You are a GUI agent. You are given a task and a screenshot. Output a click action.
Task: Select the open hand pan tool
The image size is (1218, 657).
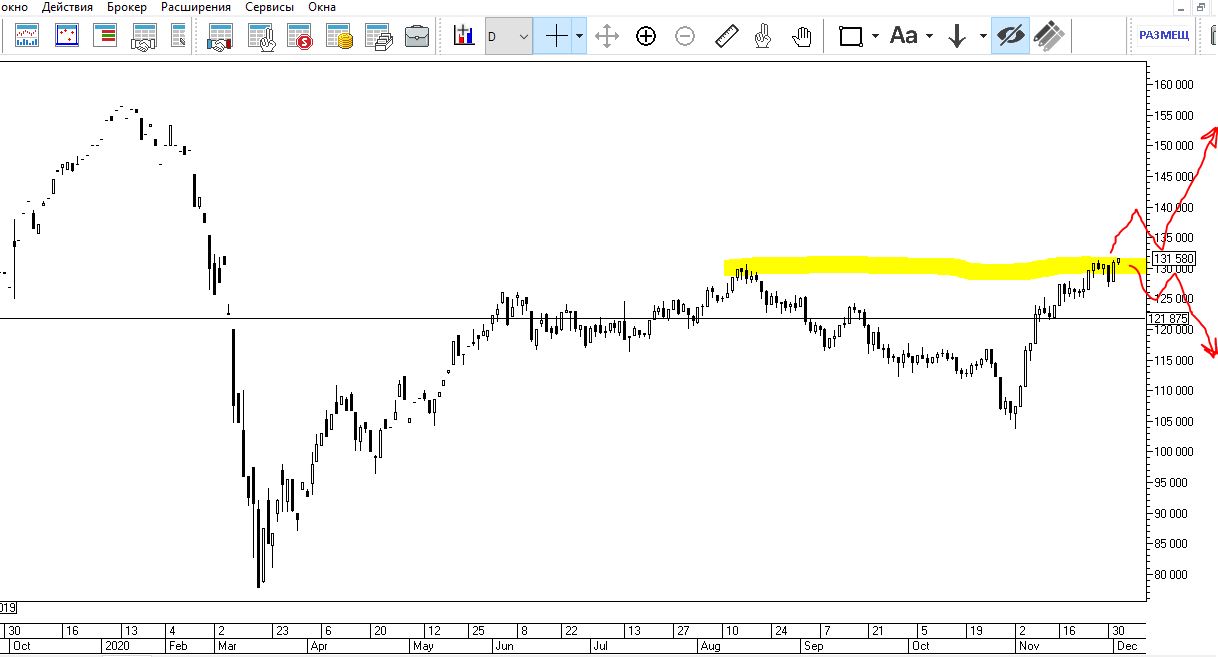(x=802, y=37)
